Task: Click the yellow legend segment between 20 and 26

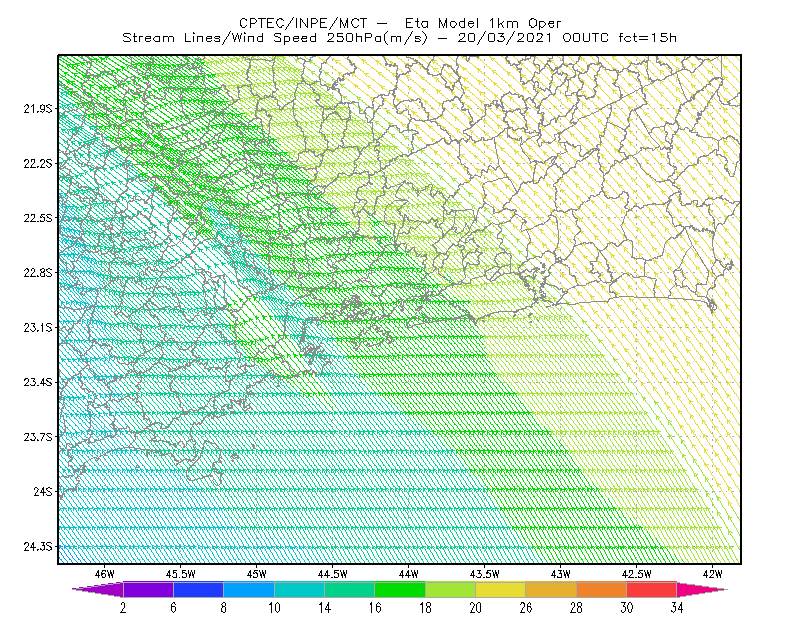Action: (501, 589)
